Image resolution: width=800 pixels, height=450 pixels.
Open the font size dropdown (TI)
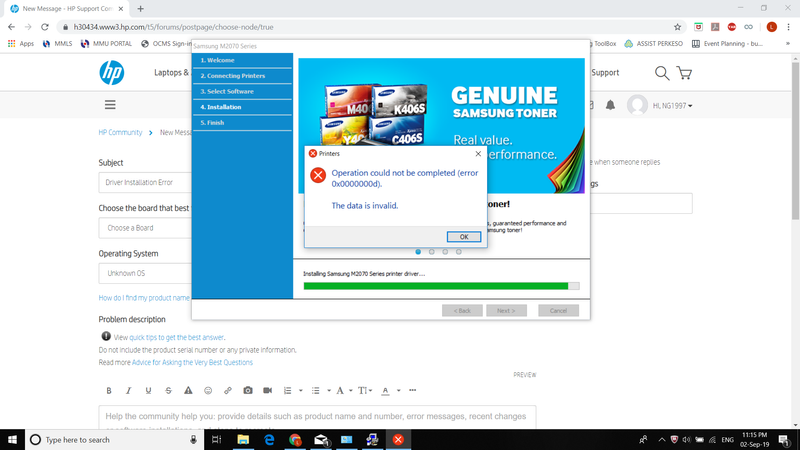tap(365, 391)
